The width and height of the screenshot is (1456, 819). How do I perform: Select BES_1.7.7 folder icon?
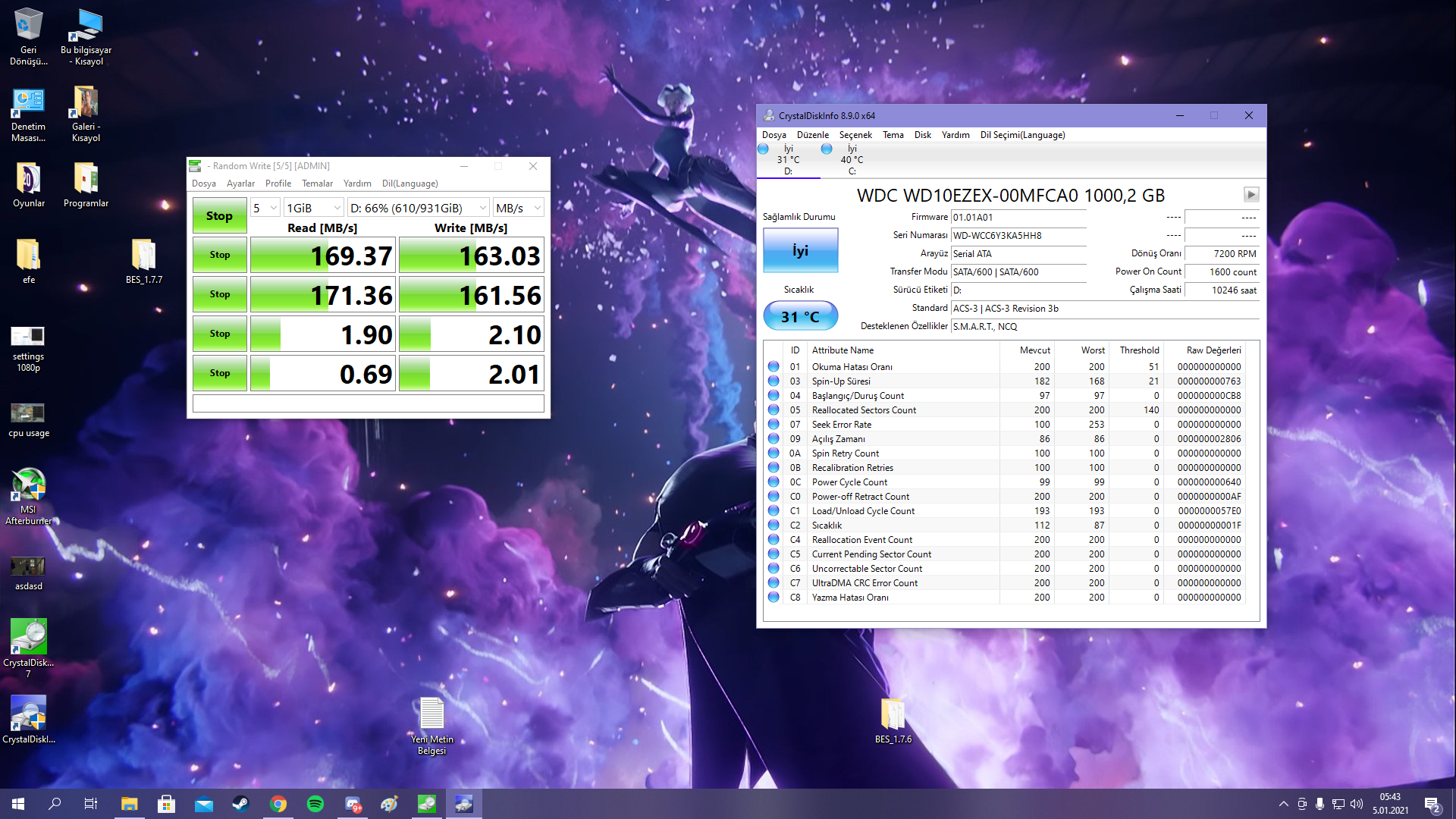143,261
